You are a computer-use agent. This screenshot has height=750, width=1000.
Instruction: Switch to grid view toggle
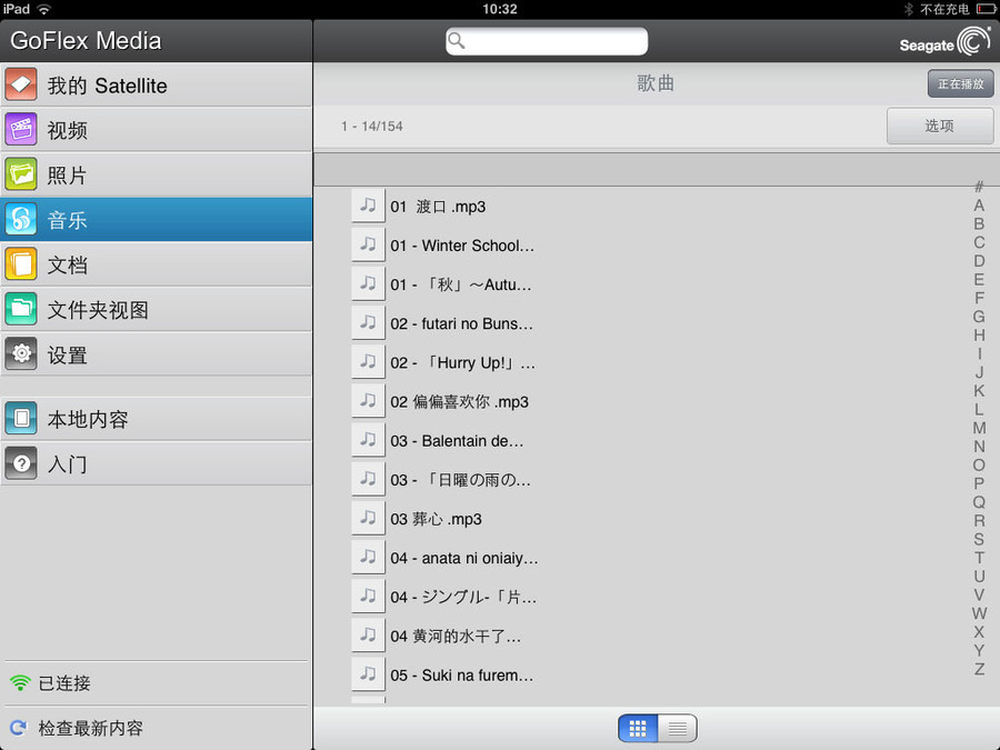(639, 728)
